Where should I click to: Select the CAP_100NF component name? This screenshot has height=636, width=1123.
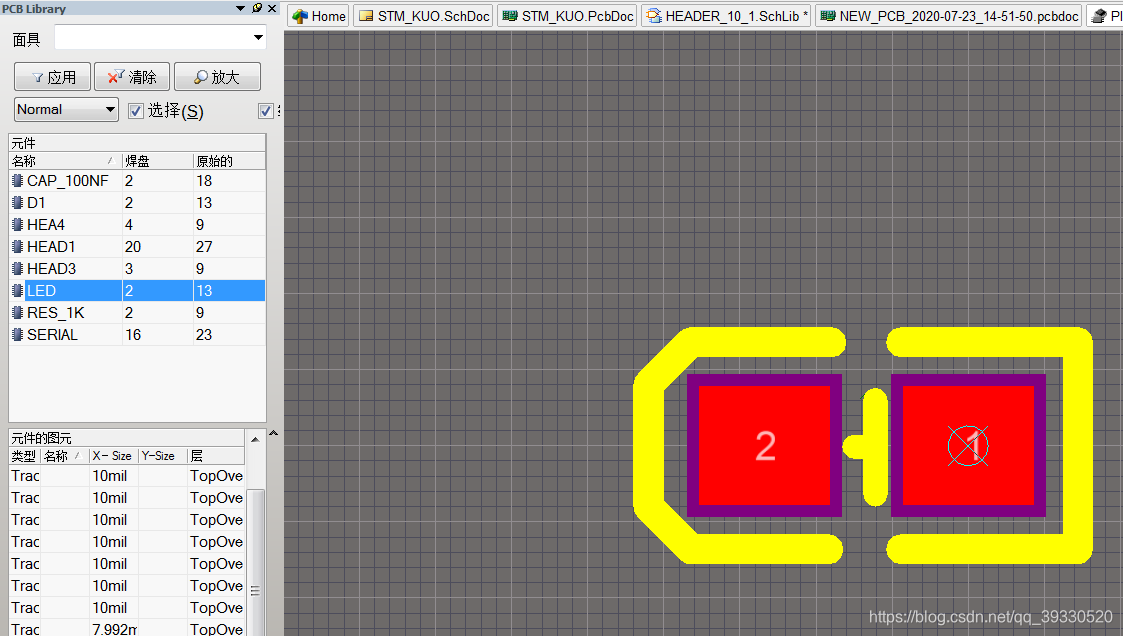pyautogui.click(x=67, y=180)
